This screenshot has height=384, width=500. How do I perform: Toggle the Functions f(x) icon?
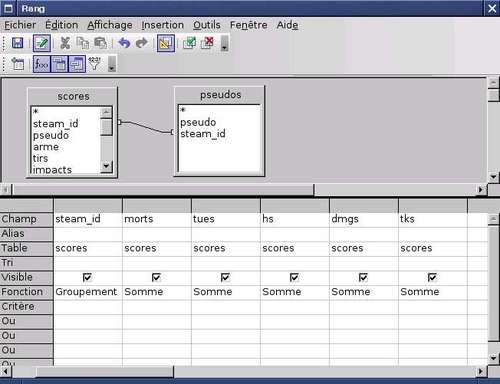coord(42,63)
